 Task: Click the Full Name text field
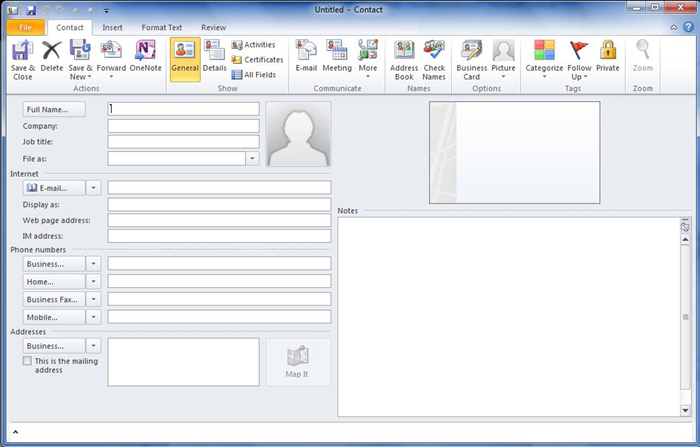point(183,109)
